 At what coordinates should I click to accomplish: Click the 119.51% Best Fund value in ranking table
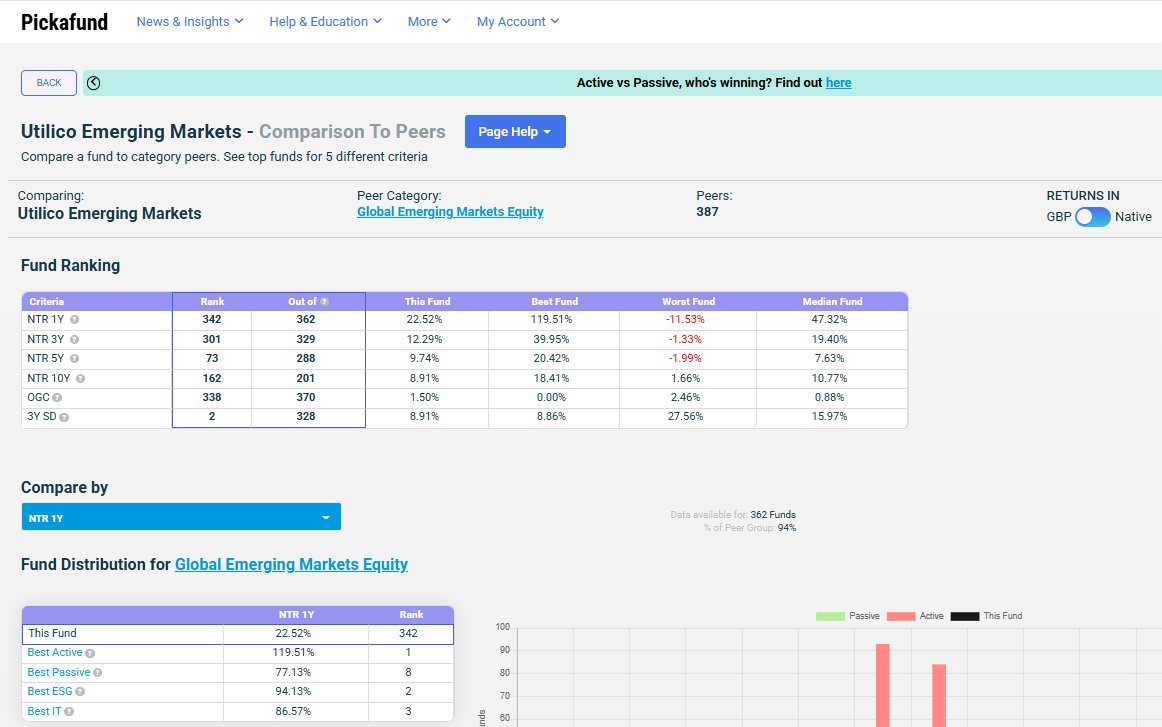tap(551, 319)
